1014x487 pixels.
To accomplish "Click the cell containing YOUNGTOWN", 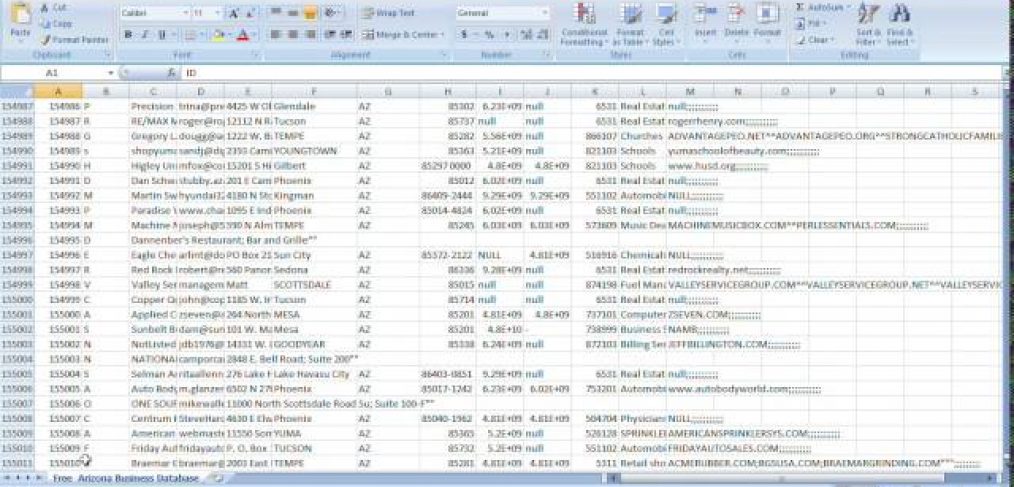I will [x=314, y=151].
